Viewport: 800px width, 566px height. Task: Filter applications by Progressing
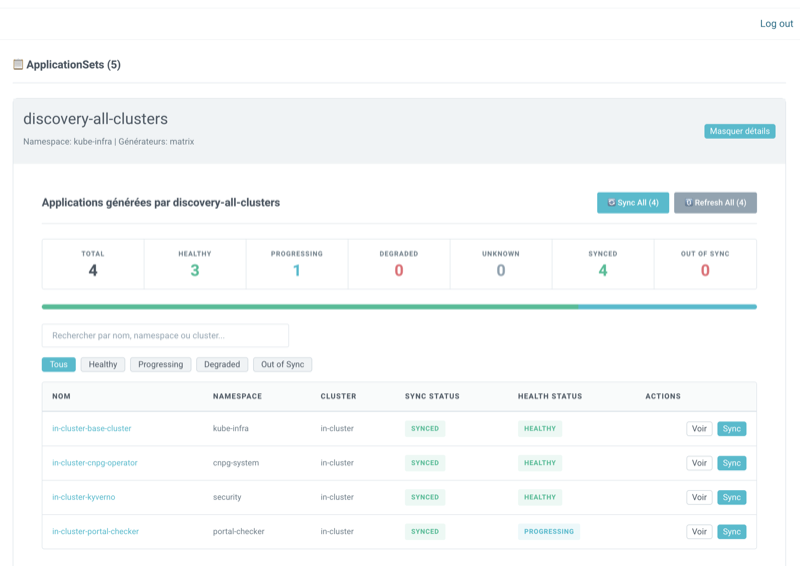[x=160, y=365]
